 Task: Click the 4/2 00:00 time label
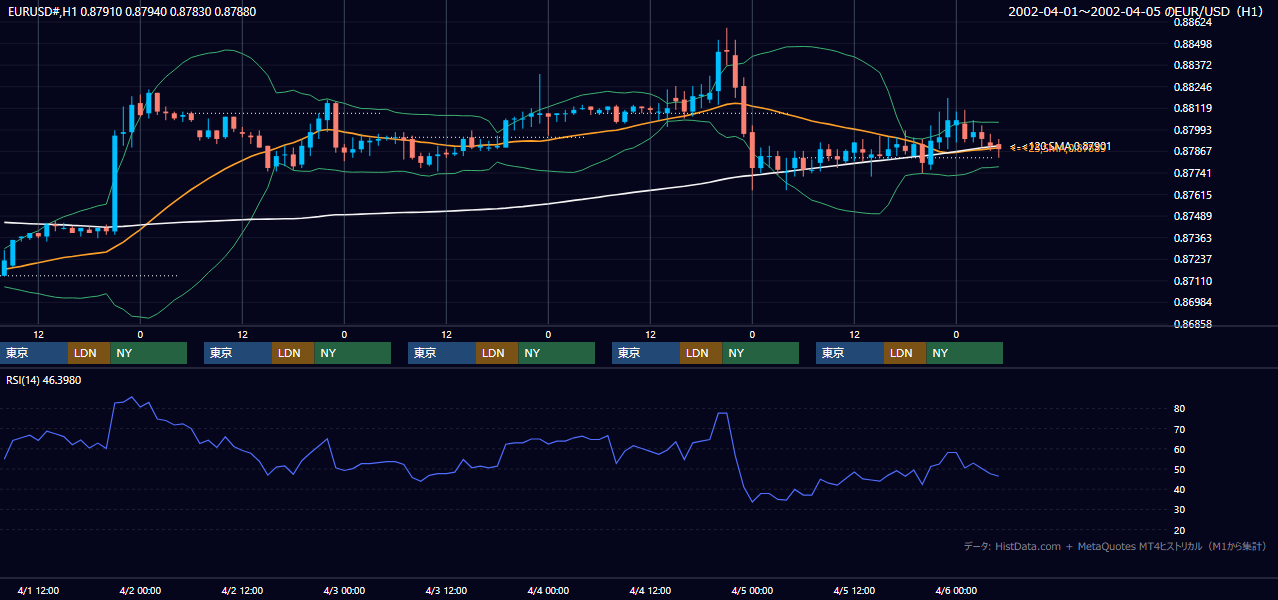[x=141, y=591]
